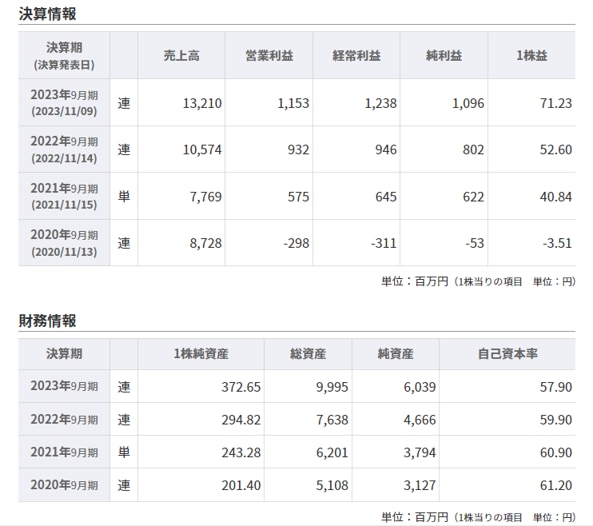Image resolution: width=593 pixels, height=526 pixels.
Task: Click the 2020年9月期 (2020/11/13) row label
Action: (x=64, y=243)
